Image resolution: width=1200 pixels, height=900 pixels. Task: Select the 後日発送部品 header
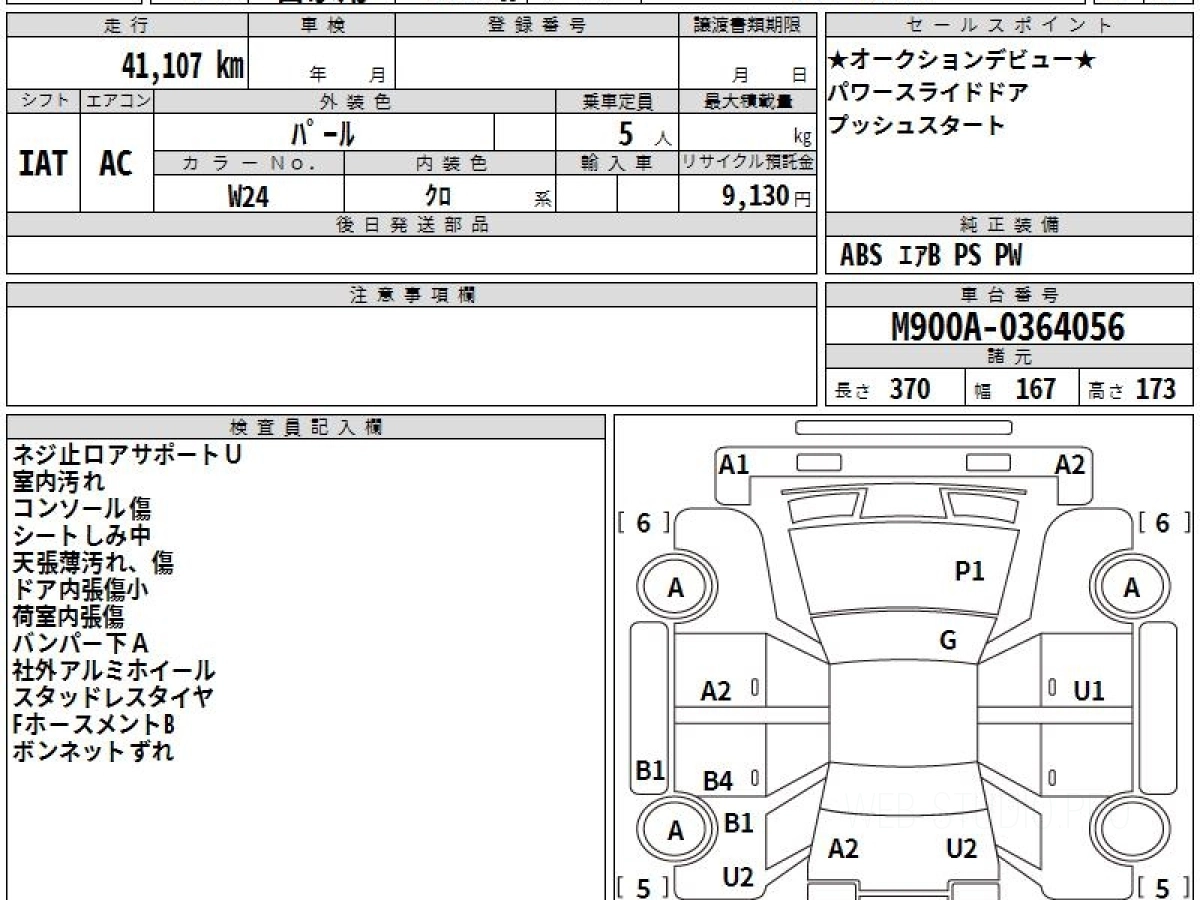pyautogui.click(x=412, y=225)
